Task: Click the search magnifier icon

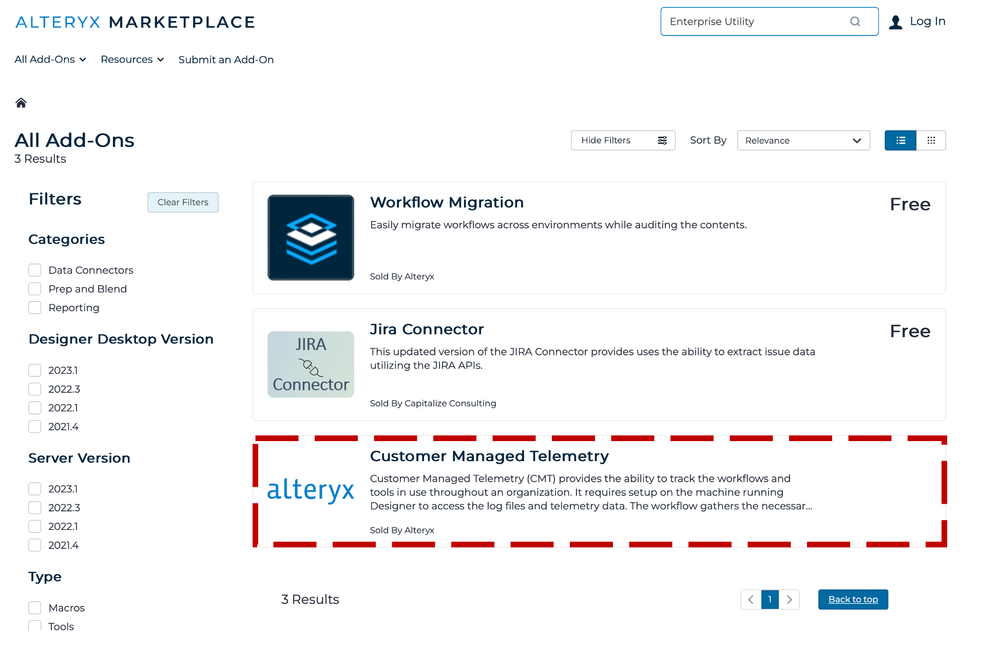Action: 855,22
